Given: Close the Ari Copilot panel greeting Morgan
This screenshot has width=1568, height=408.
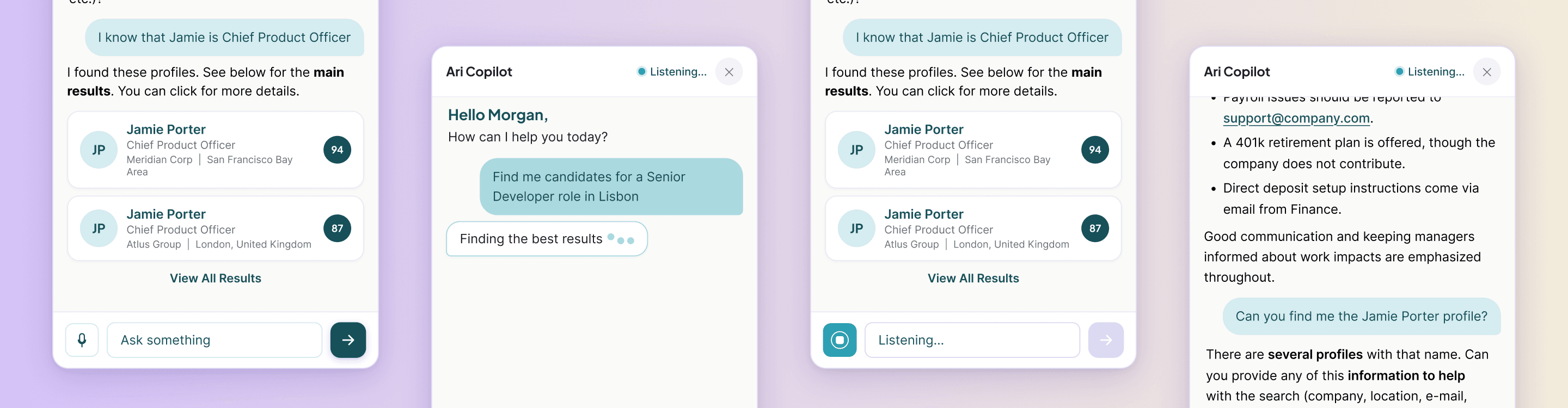Looking at the screenshot, I should click(x=728, y=72).
